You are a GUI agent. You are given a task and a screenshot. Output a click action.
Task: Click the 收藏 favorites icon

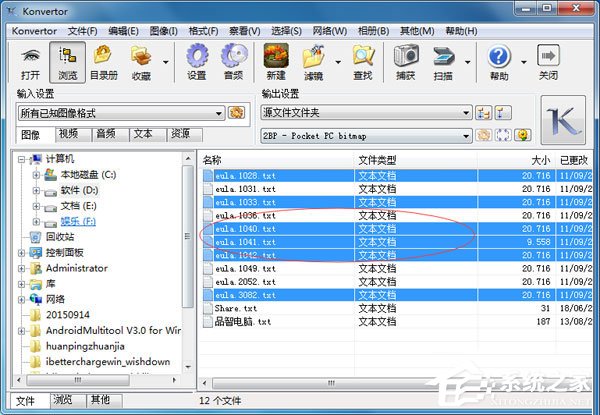[141, 56]
